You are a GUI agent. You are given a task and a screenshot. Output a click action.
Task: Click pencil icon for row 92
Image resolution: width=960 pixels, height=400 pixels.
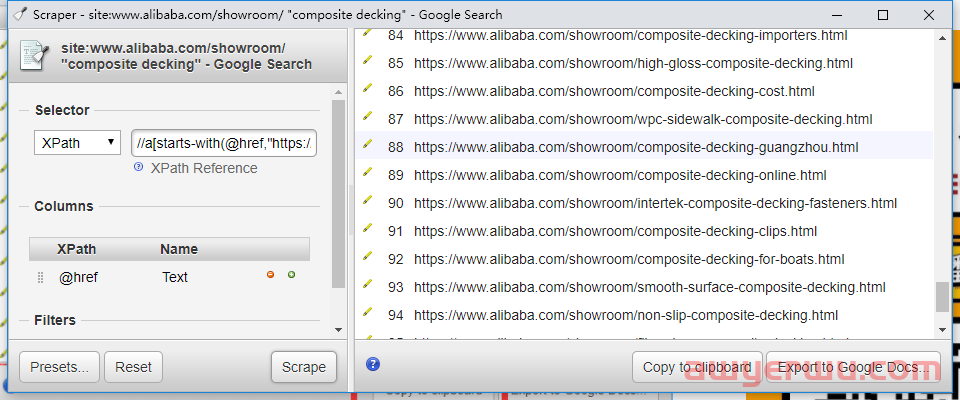tap(367, 256)
